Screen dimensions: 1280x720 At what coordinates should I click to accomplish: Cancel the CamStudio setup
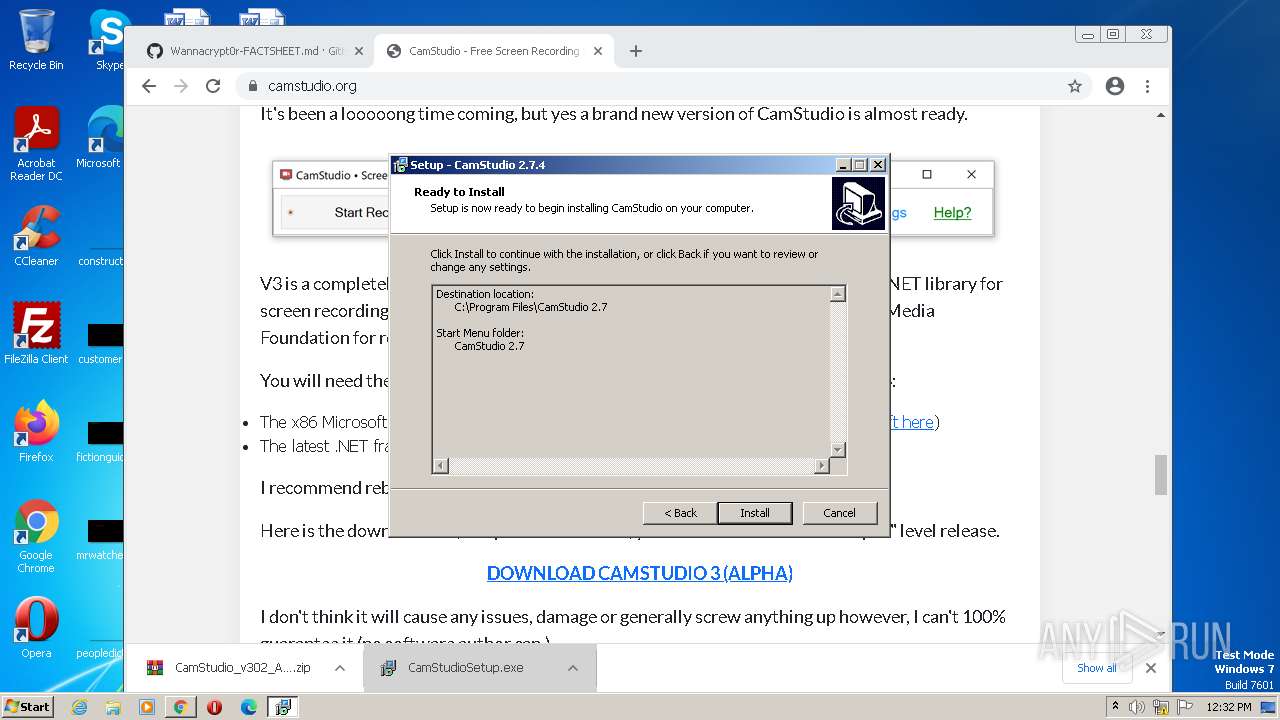839,513
